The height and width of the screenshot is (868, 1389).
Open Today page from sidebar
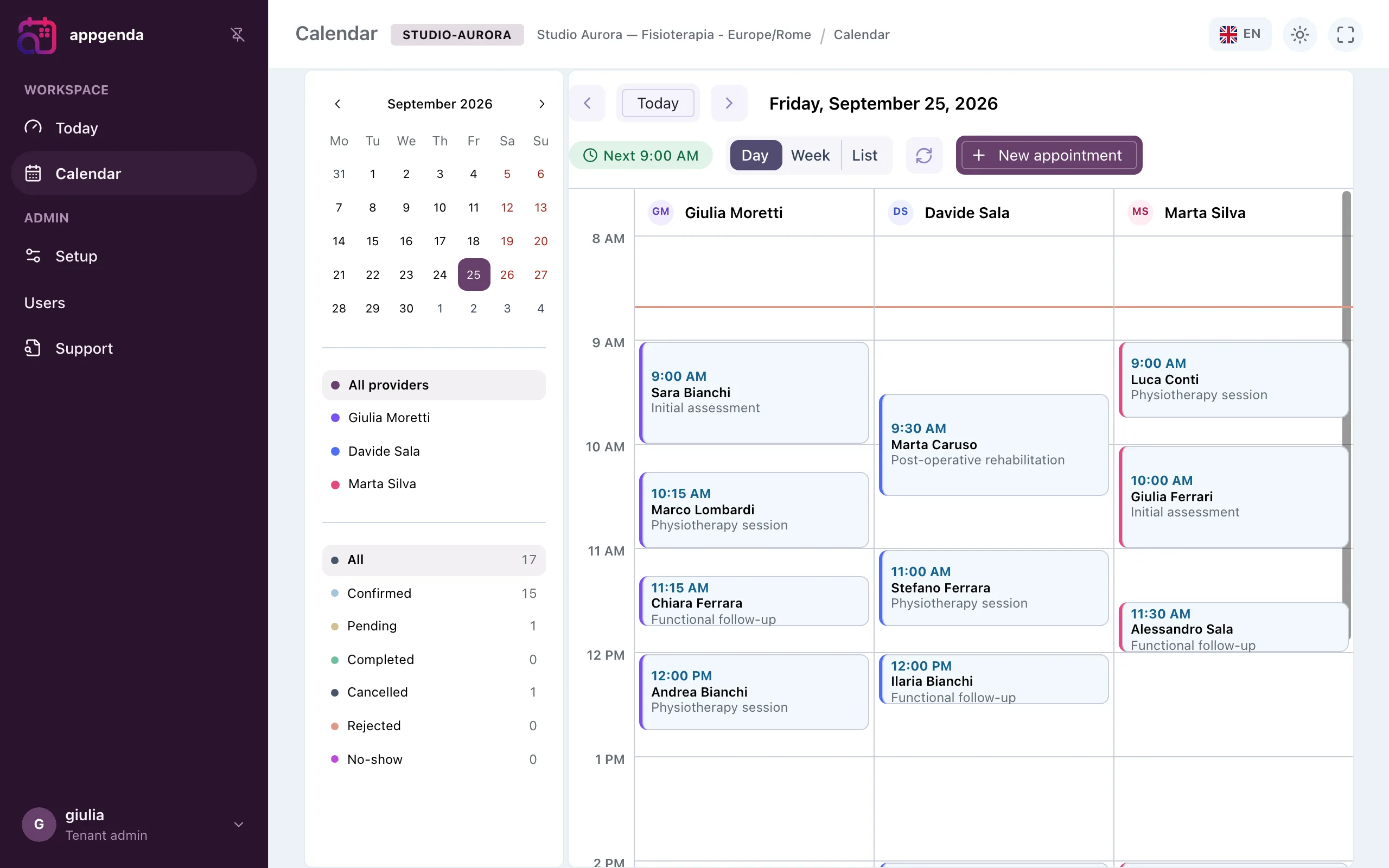coord(133,127)
